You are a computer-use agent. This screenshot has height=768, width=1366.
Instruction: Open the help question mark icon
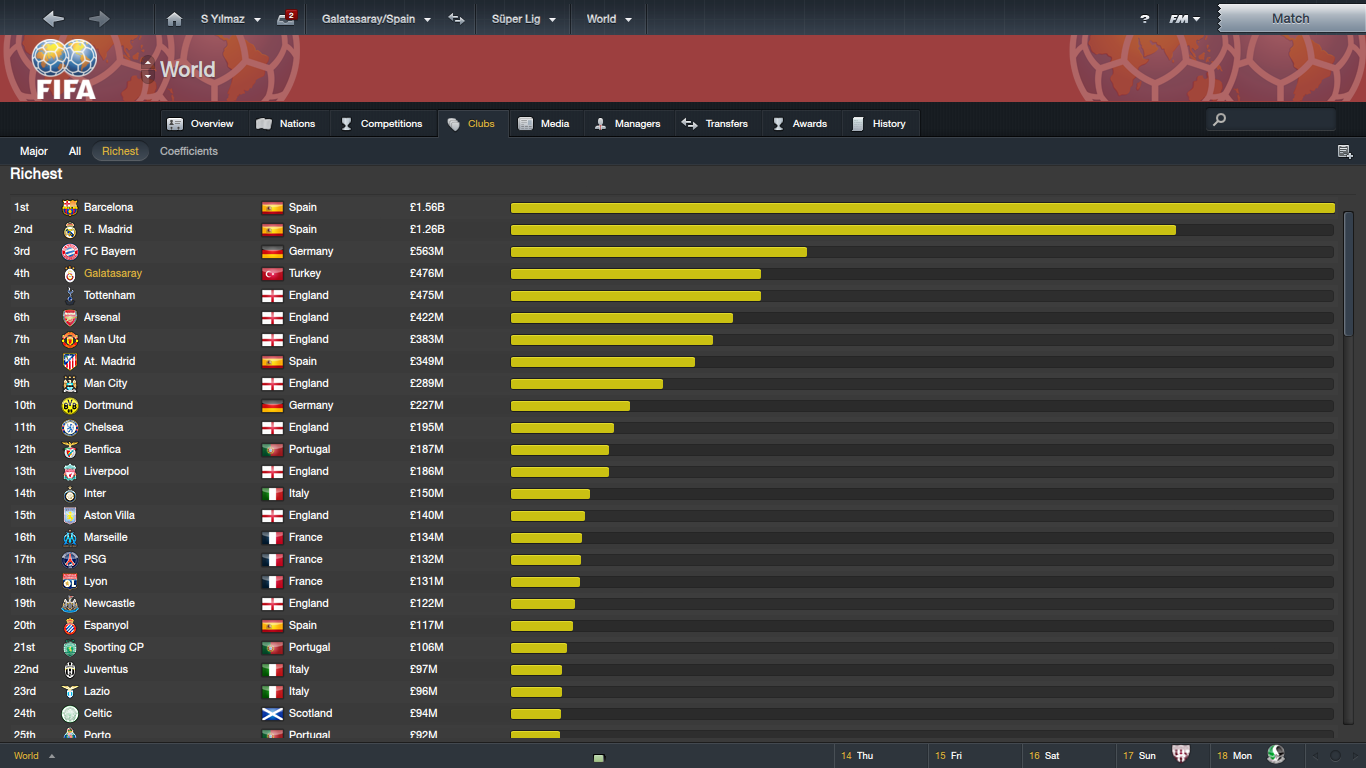1144,19
